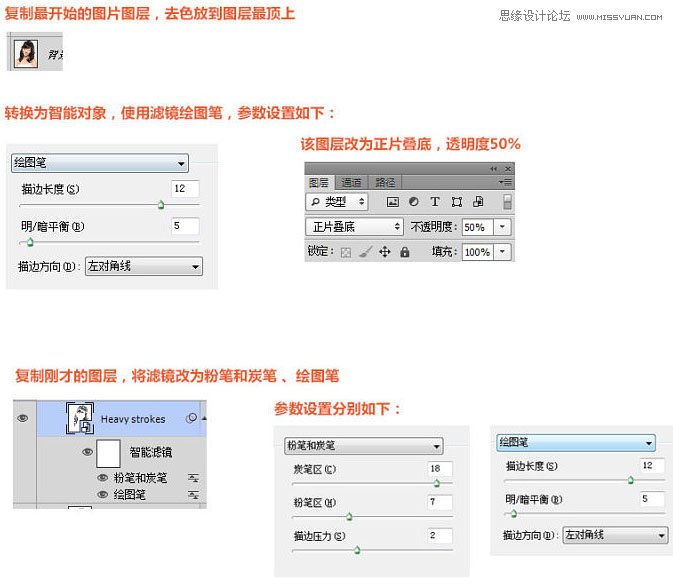Click blending options icon for 粉笔和炭笔 filter

tap(194, 478)
